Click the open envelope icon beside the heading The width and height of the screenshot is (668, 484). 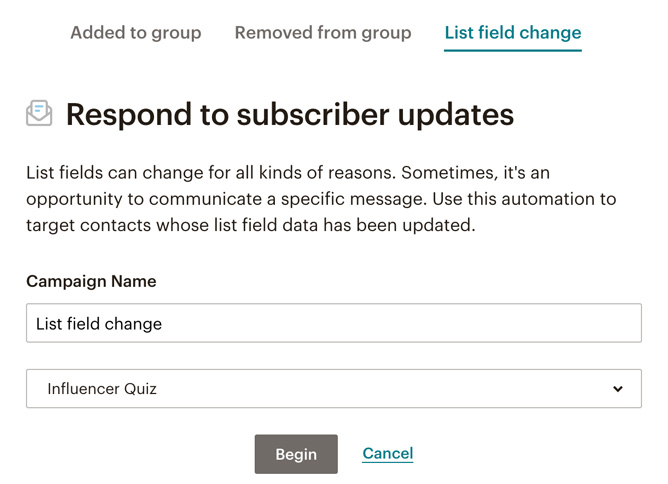pos(39,113)
